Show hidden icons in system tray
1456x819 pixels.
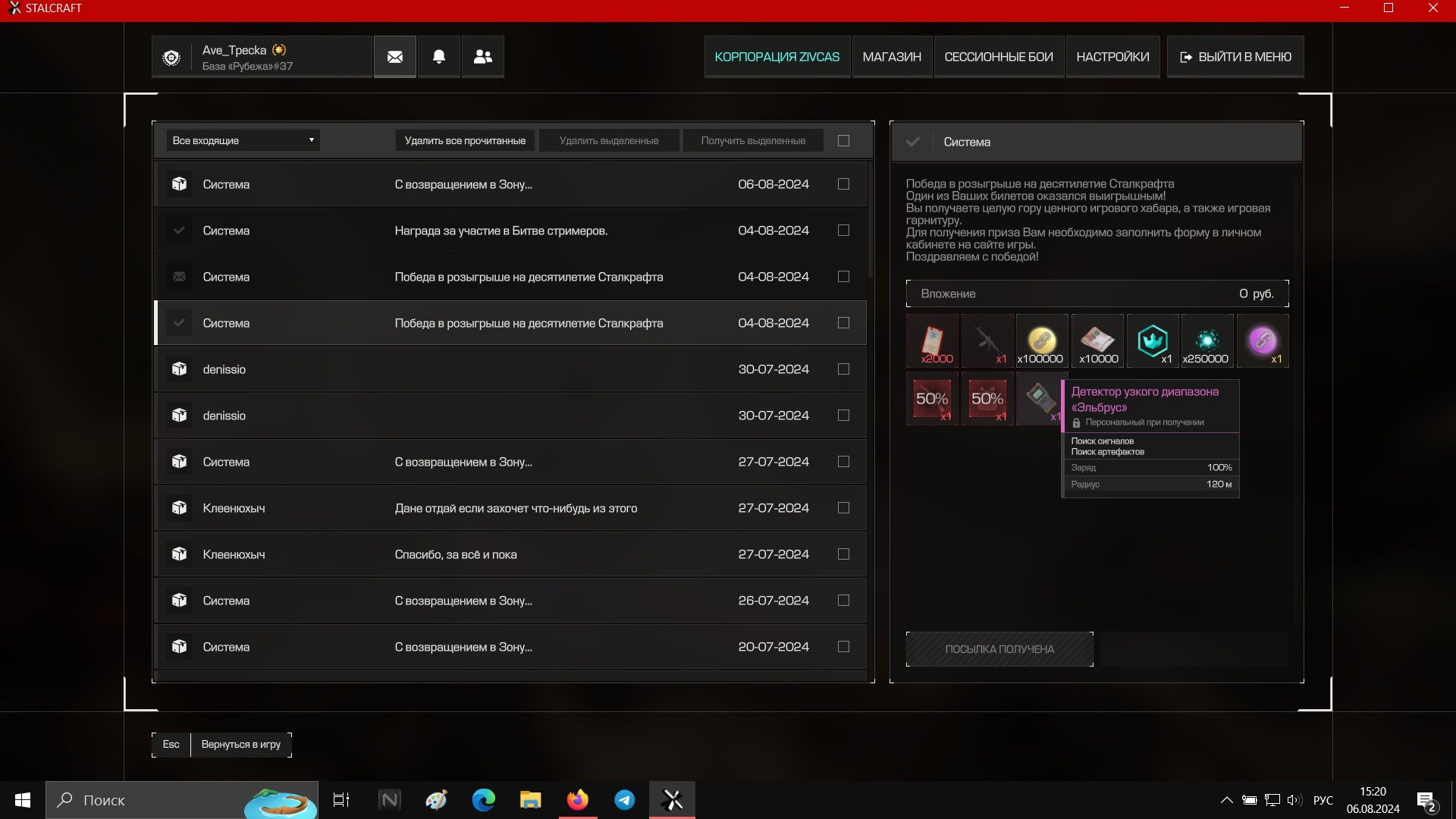click(1226, 800)
